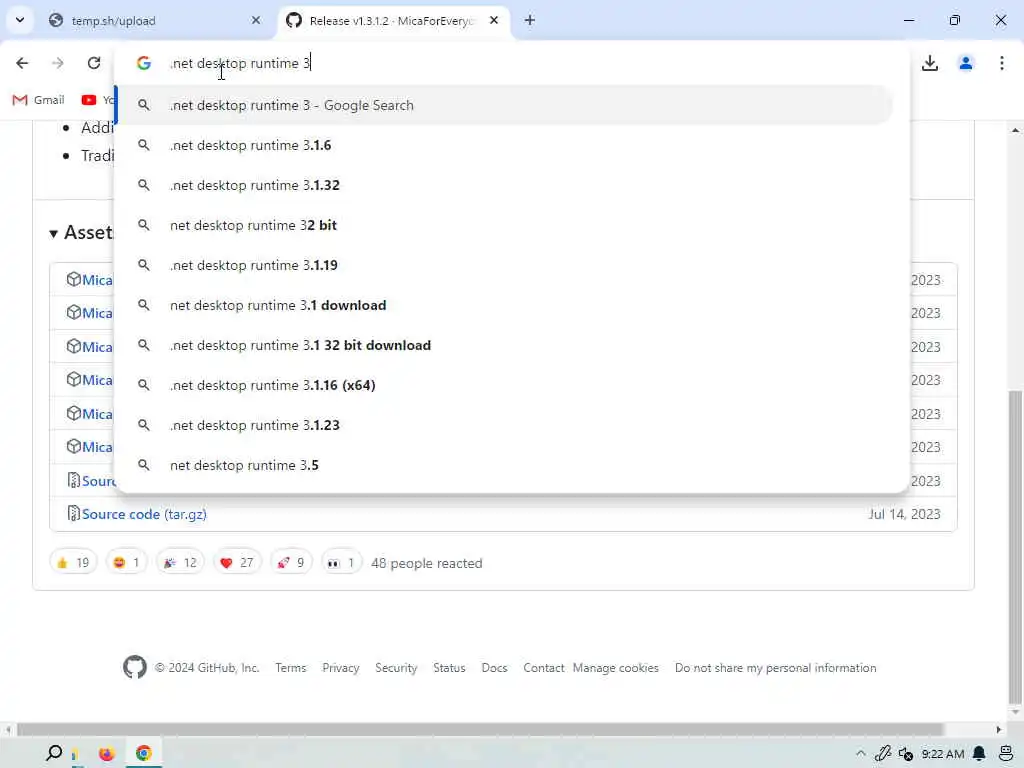Switch to the Release v1.3.1.2 MicaForEveryone tab

point(394,20)
